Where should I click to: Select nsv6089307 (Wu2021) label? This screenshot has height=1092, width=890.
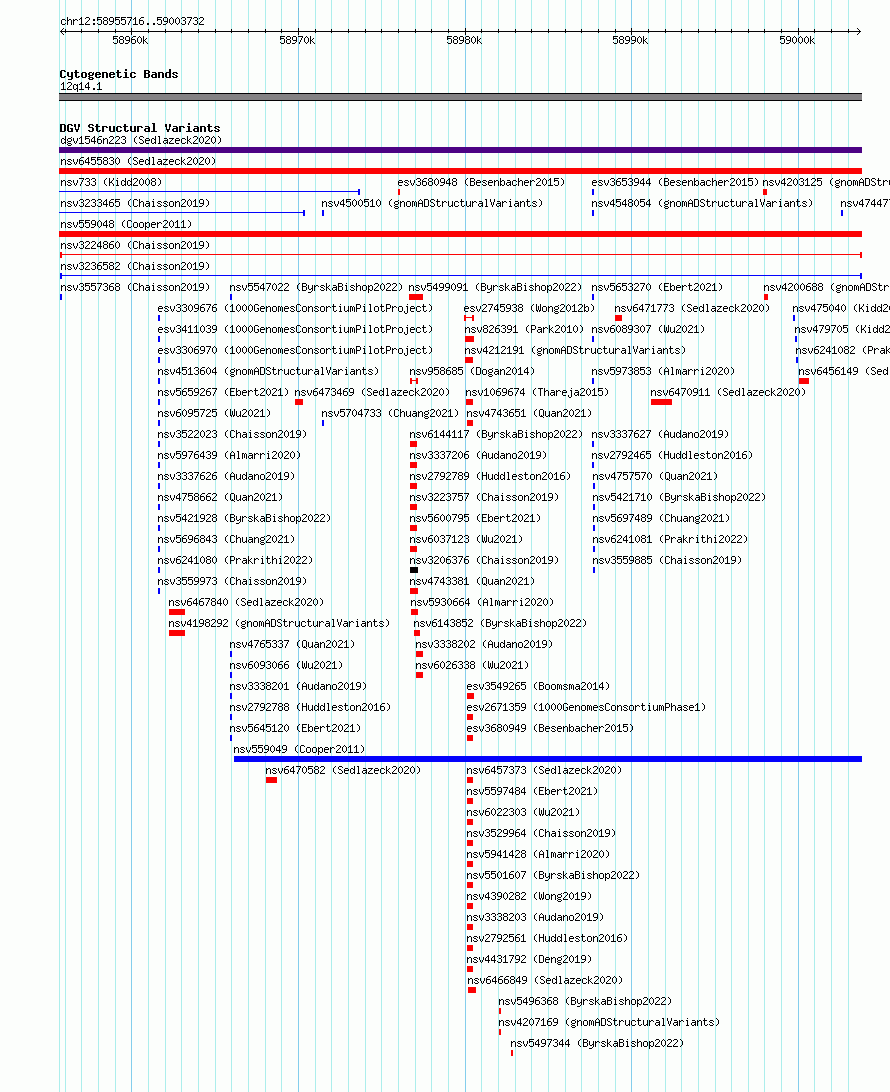click(x=648, y=329)
